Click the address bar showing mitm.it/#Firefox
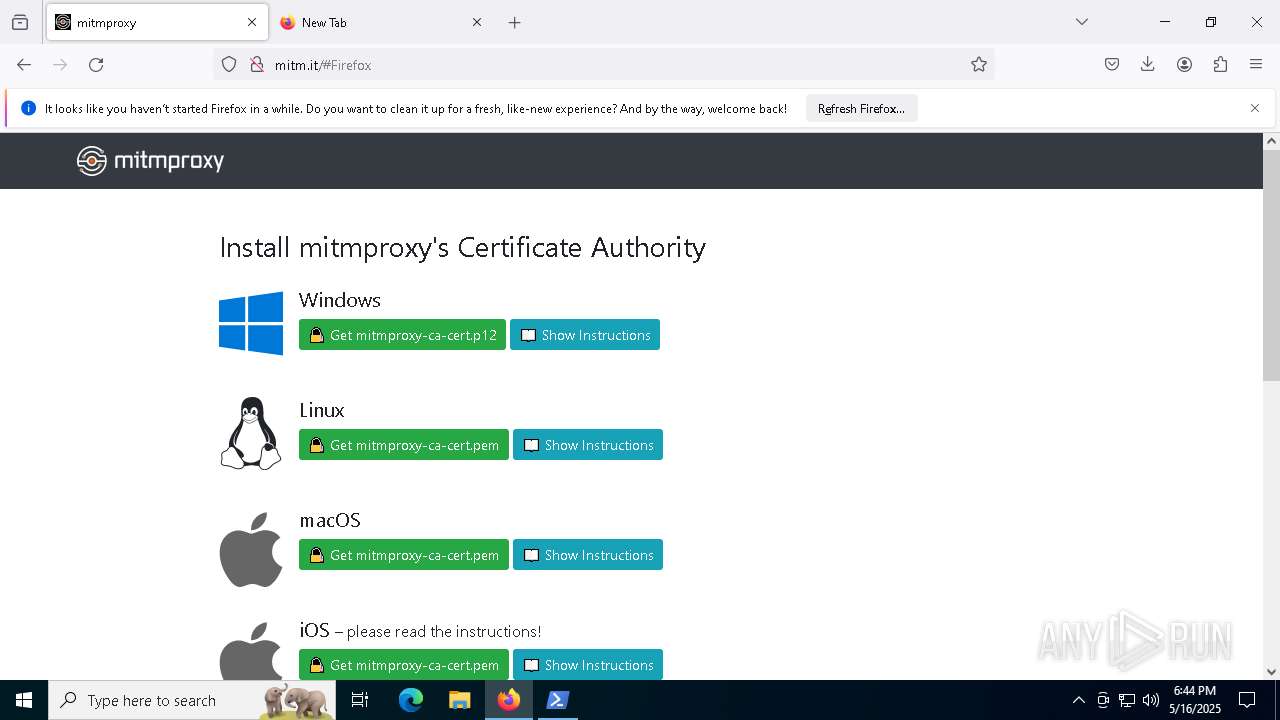The height and width of the screenshot is (720, 1280). (605, 64)
